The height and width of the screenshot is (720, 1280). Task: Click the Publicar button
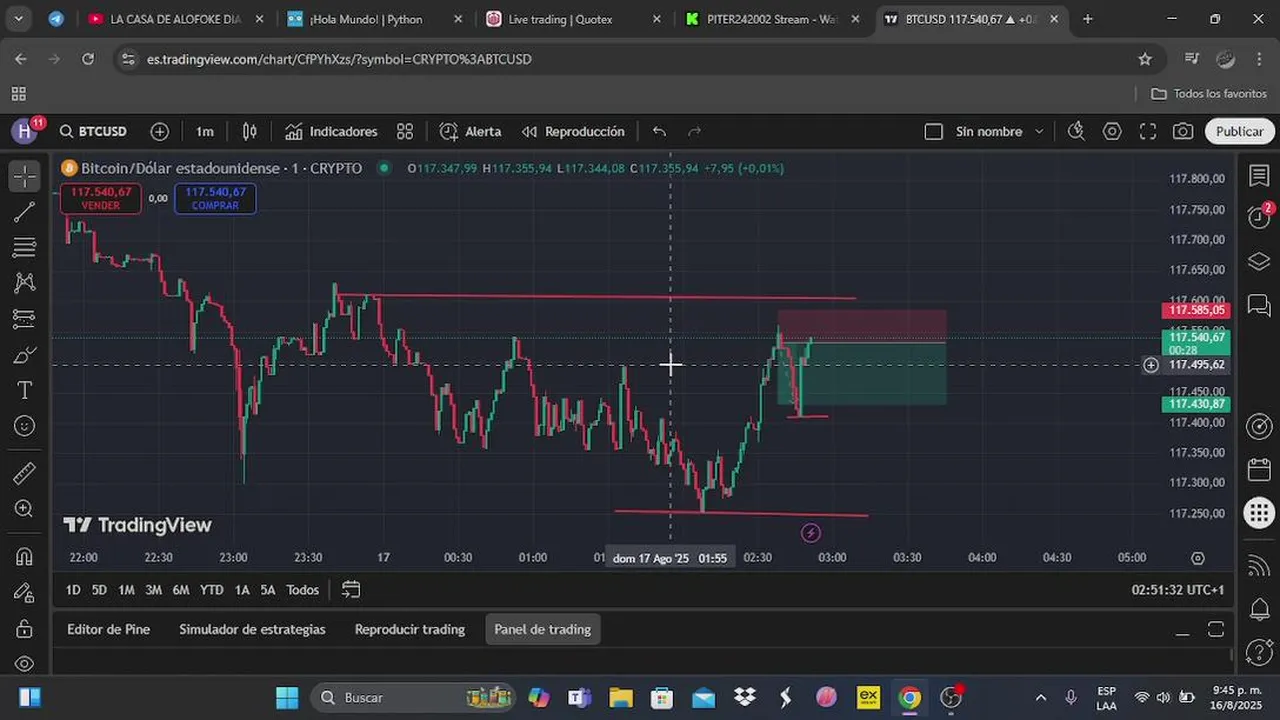pyautogui.click(x=1240, y=131)
